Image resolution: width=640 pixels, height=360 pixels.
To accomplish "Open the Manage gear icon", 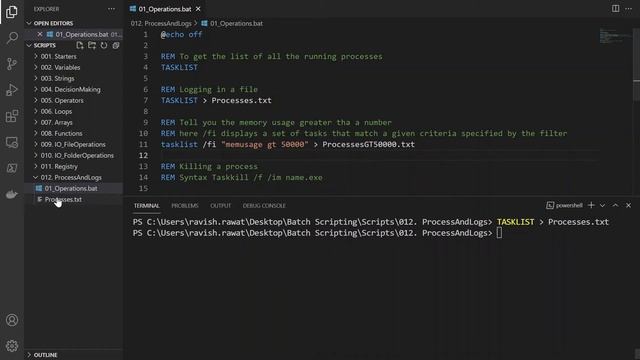I will (12, 346).
